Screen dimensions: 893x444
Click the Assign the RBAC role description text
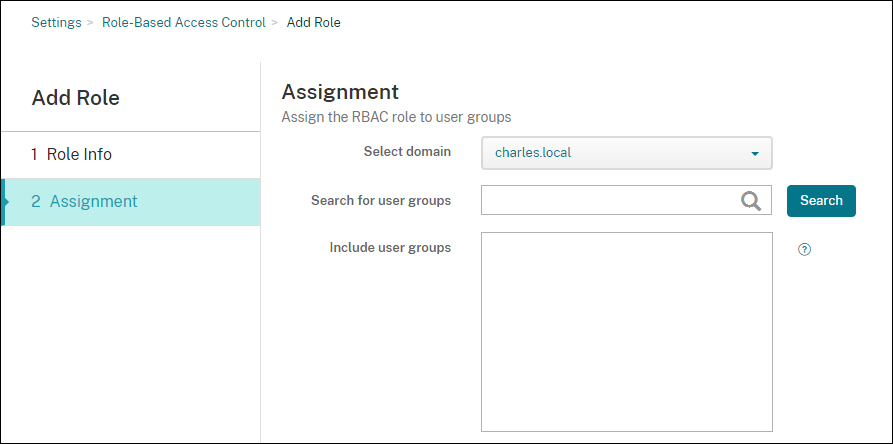(x=396, y=117)
